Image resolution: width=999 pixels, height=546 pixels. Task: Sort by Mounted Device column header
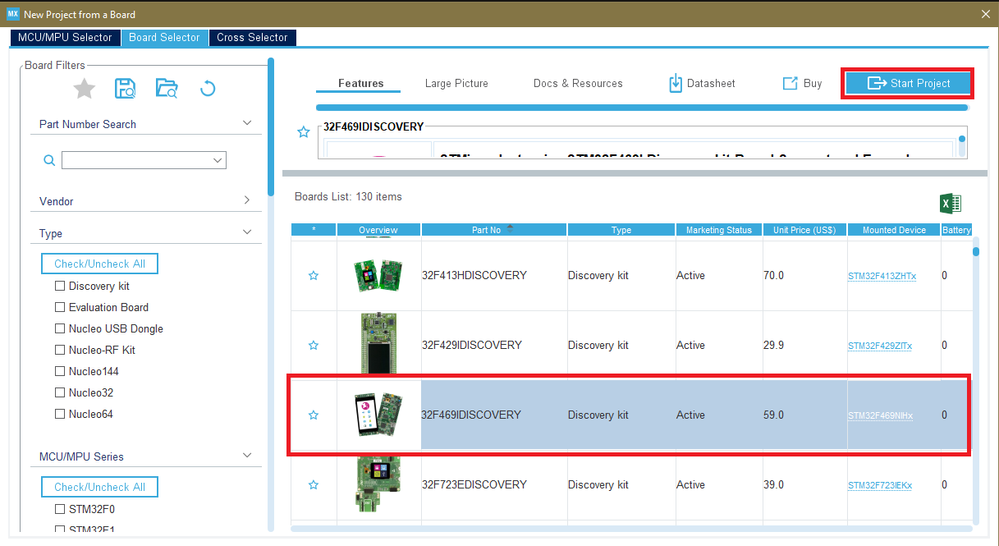click(x=894, y=229)
